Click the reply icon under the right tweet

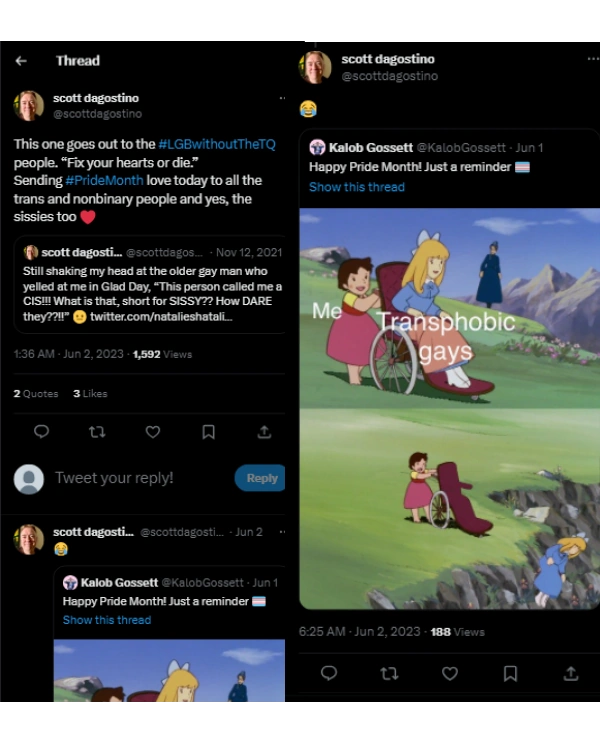pyautogui.click(x=329, y=674)
